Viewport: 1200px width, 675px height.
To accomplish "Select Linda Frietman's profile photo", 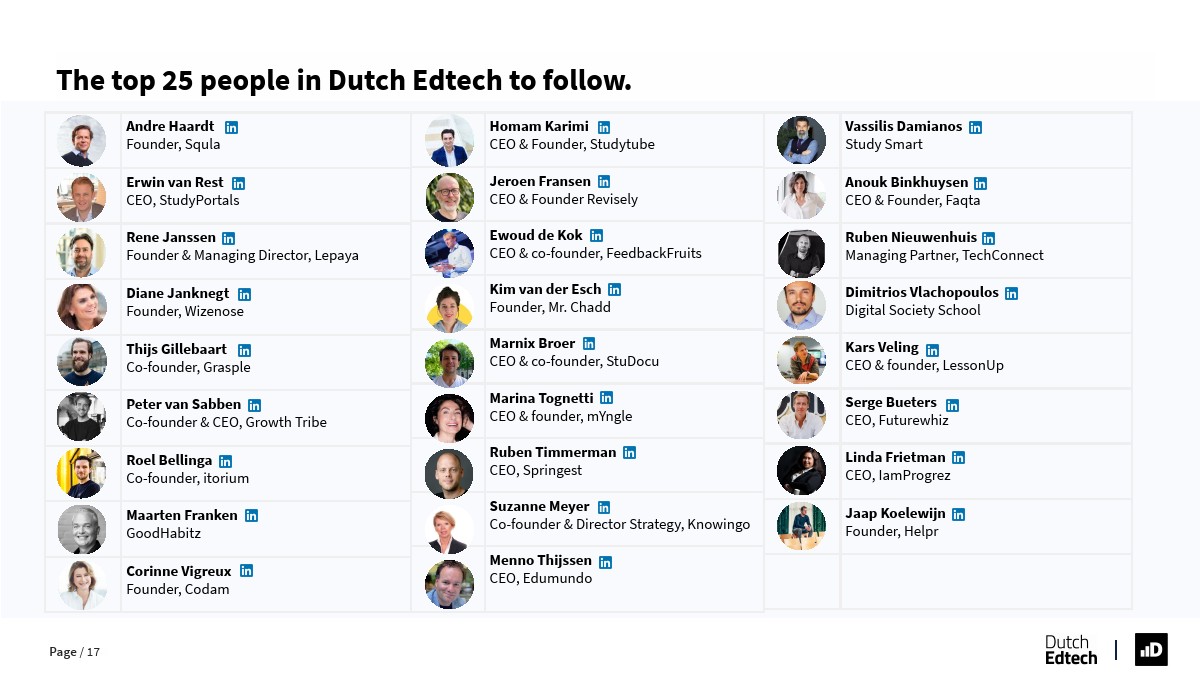I will (x=801, y=470).
